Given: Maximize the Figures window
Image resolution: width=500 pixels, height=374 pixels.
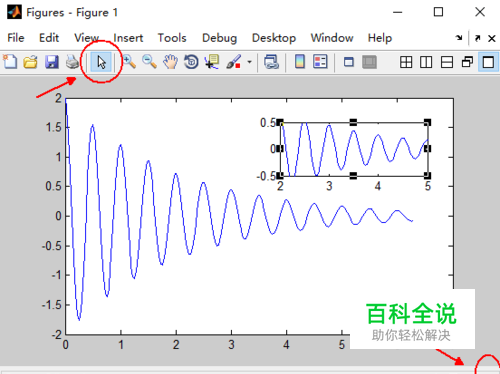Looking at the screenshot, I should 438,12.
